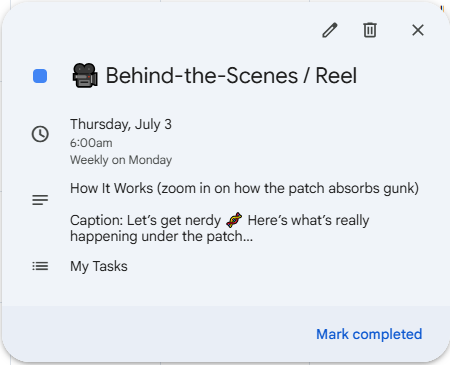
Task: Click the task list icon near My Tasks
Action: [40, 266]
